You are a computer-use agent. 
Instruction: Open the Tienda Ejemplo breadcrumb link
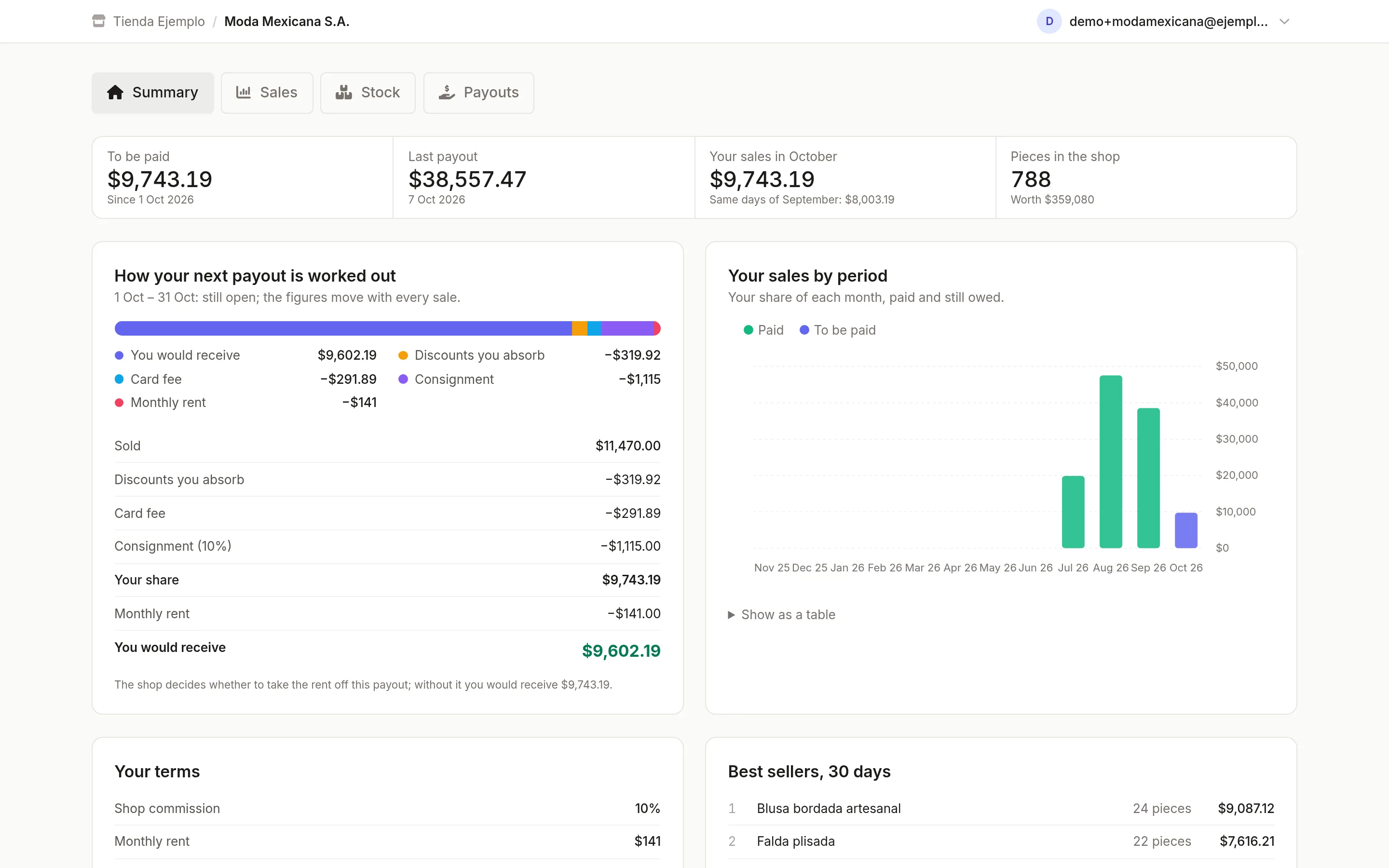pyautogui.click(x=159, y=21)
